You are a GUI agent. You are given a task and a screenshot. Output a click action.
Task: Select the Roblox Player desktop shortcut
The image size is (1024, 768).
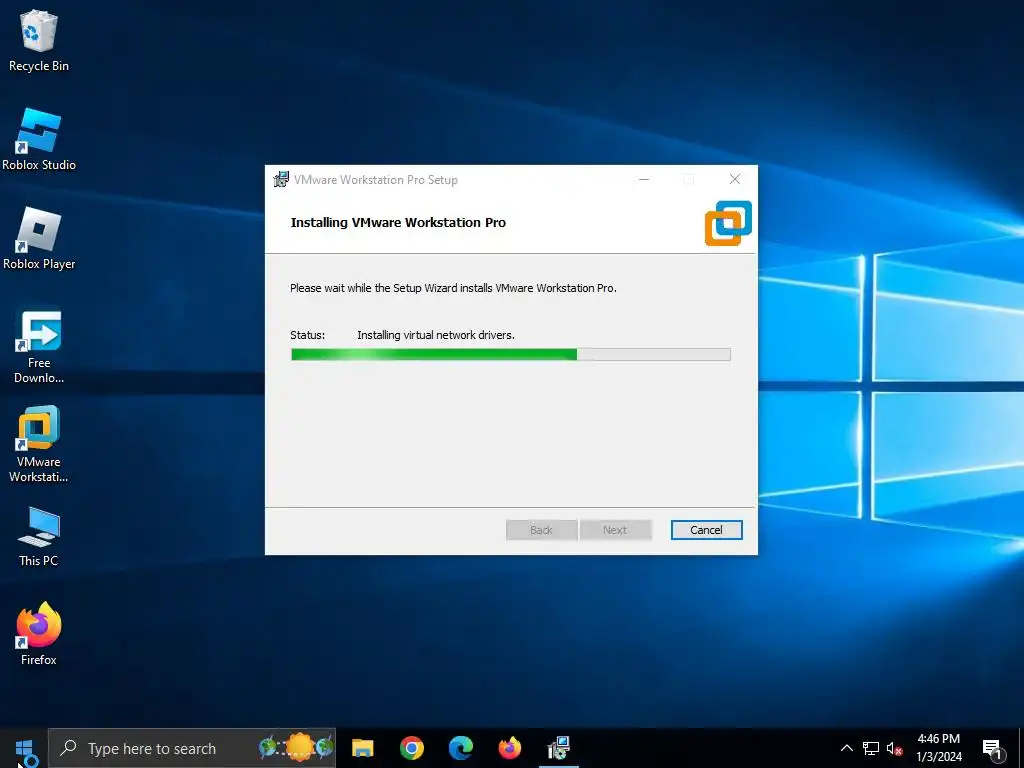pos(39,238)
